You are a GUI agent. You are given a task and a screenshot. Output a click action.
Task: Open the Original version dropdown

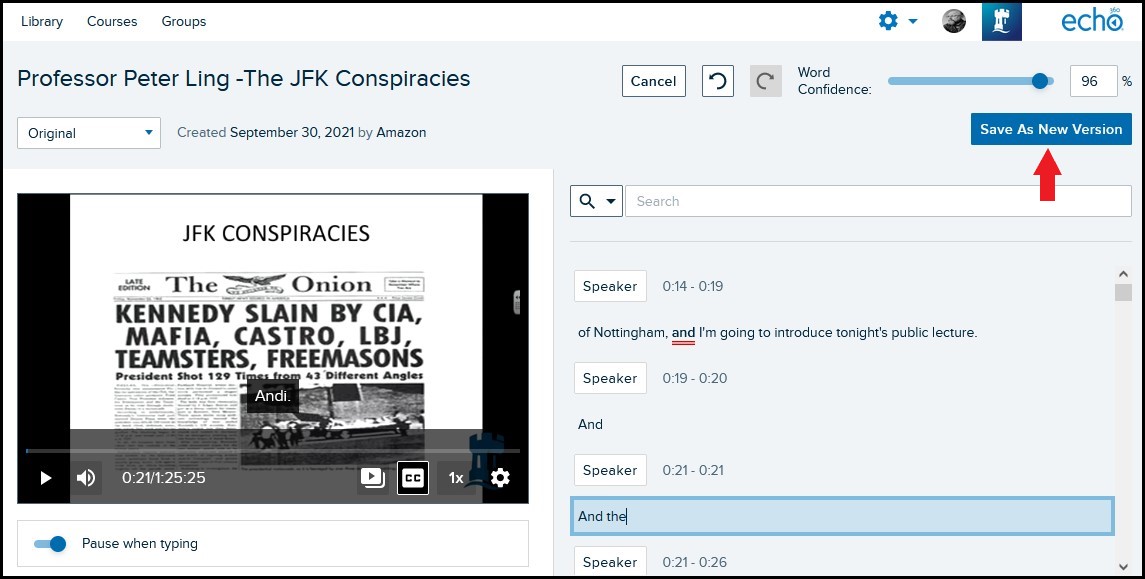(88, 132)
